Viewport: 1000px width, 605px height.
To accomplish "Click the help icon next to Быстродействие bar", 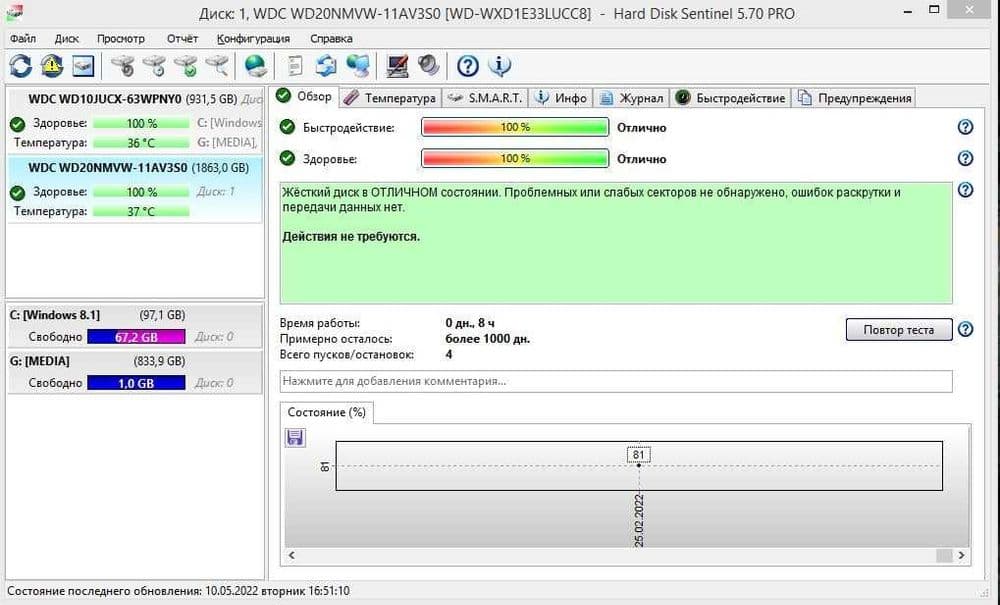I will (x=966, y=127).
